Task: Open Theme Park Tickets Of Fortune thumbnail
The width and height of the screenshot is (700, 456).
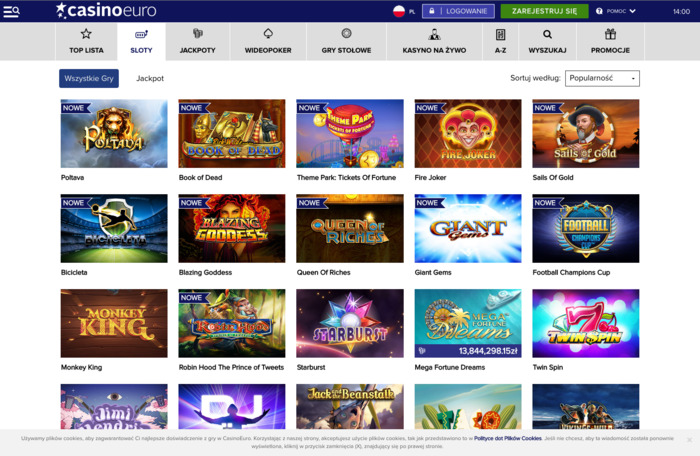Action: (350, 134)
